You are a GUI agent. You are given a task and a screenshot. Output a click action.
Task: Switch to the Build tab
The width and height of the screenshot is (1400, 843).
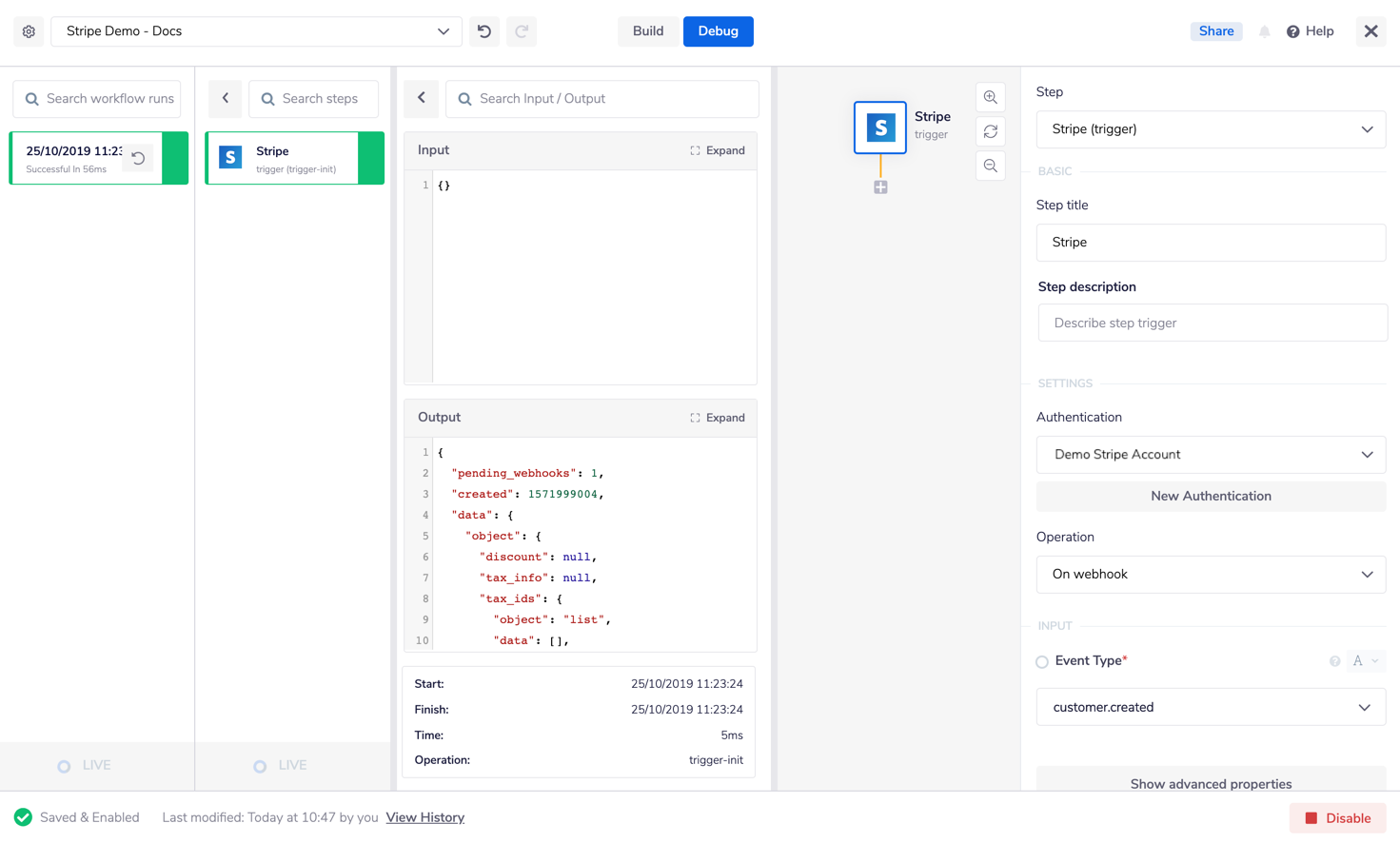click(648, 31)
